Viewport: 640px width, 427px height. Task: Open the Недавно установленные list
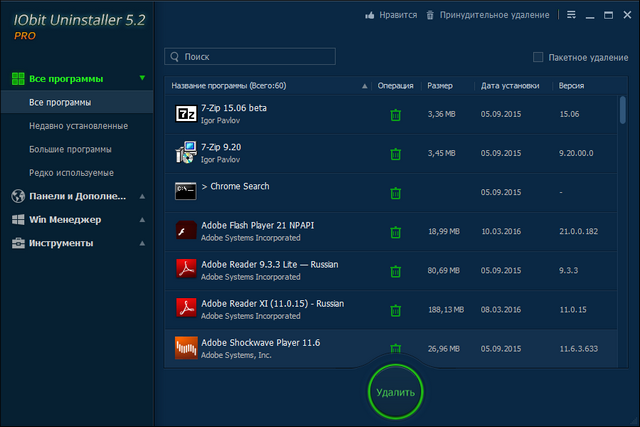[78, 125]
